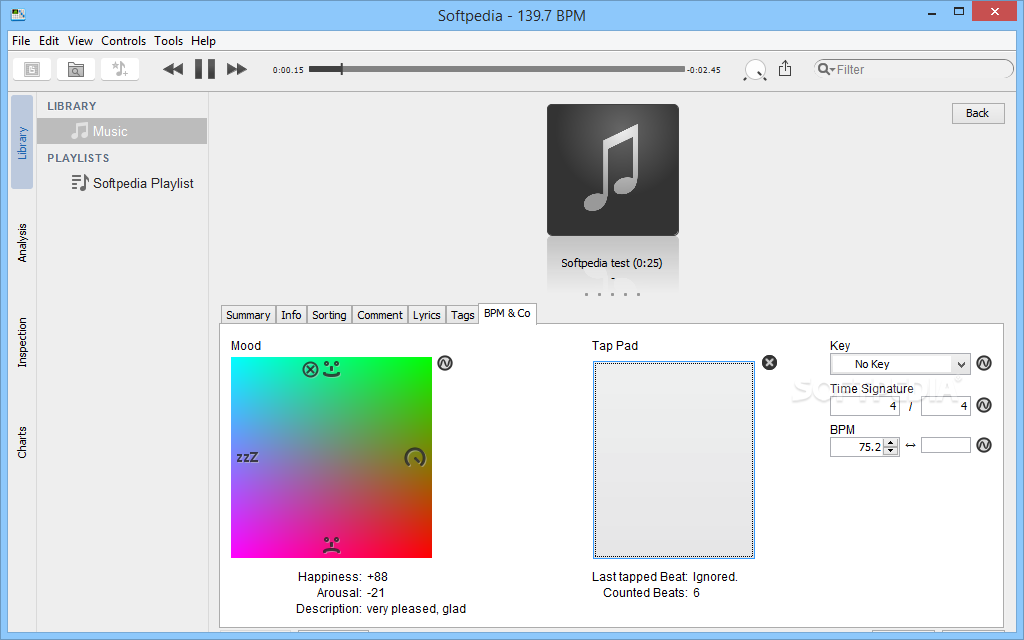Open the Tools menu
Screen dimensions: 1024x640
[x=168, y=40]
